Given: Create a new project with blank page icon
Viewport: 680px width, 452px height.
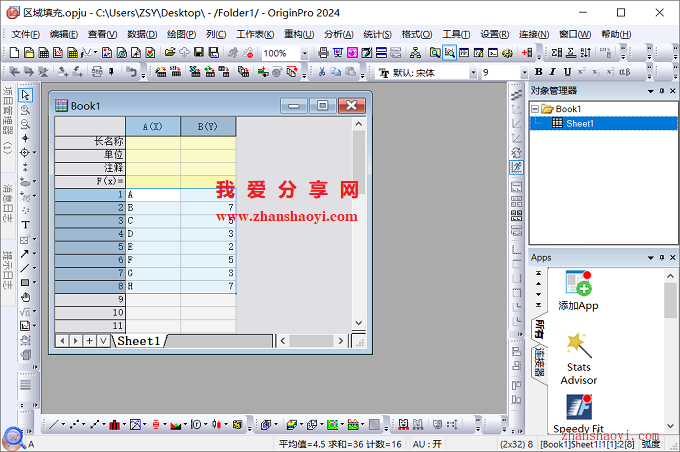Looking at the screenshot, I should (x=14, y=53).
